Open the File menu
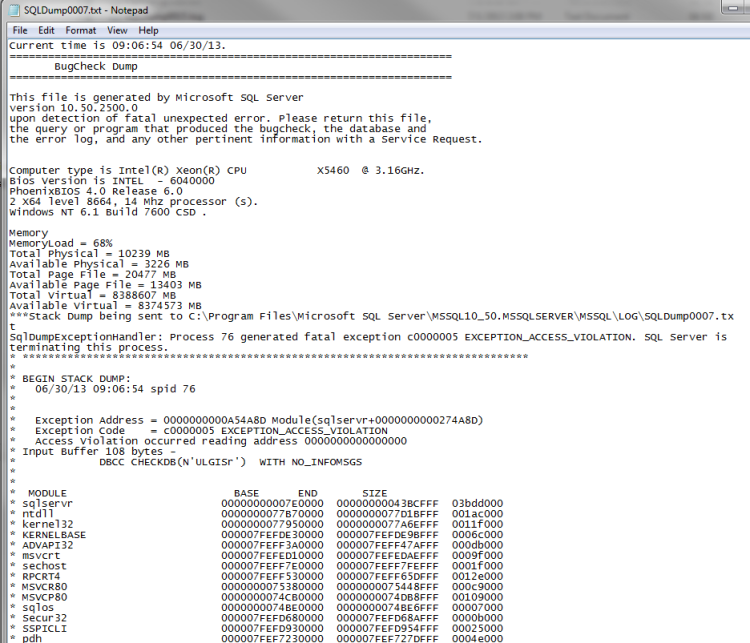This screenshot has width=750, height=643. click(x=20, y=31)
